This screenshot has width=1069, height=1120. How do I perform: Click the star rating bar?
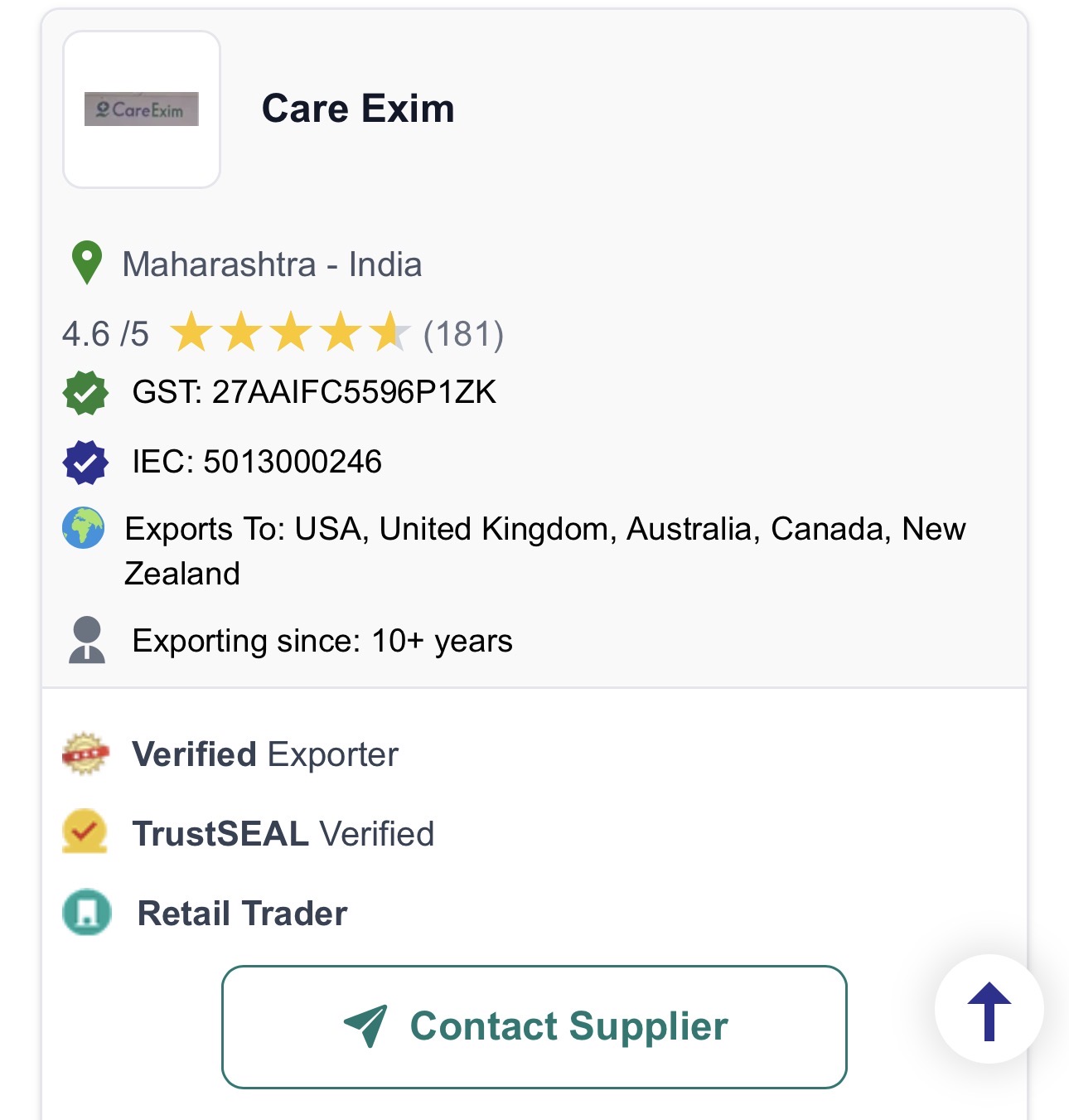pos(290,333)
